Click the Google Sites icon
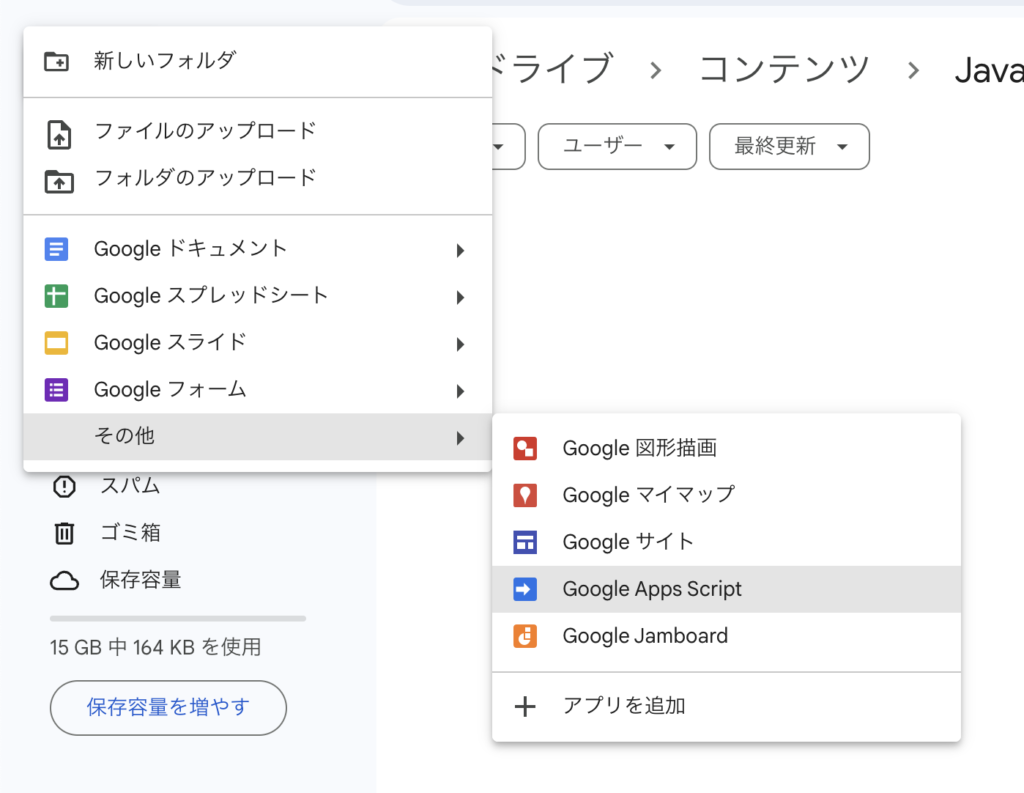Image resolution: width=1024 pixels, height=793 pixels. pyautogui.click(x=525, y=542)
